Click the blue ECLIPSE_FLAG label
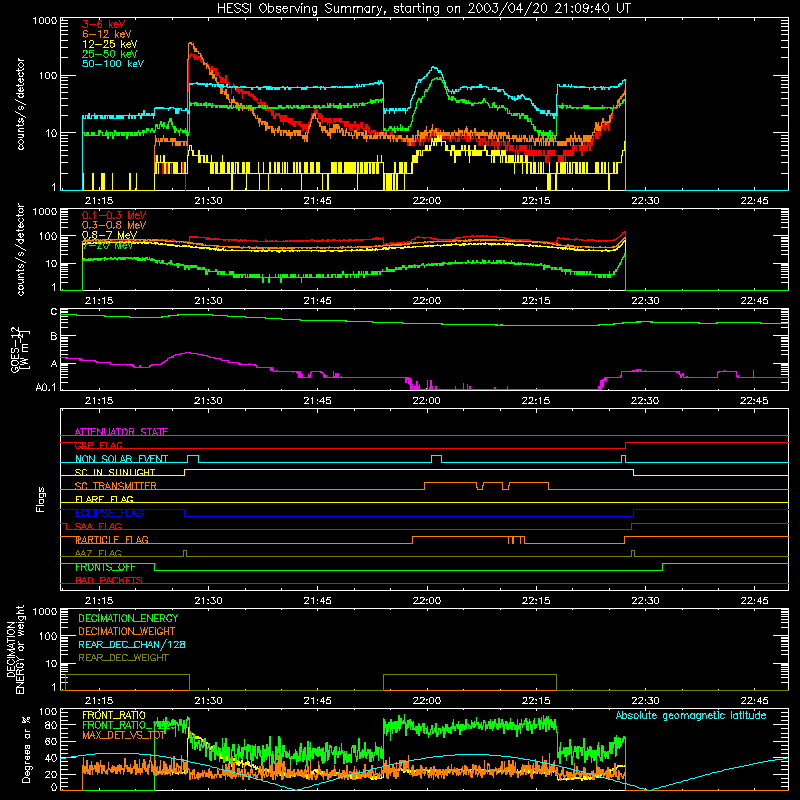This screenshot has height=800, width=800. [109, 513]
